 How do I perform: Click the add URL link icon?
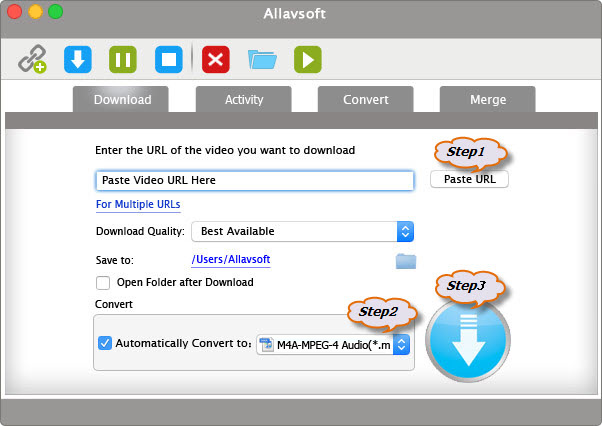(x=32, y=59)
